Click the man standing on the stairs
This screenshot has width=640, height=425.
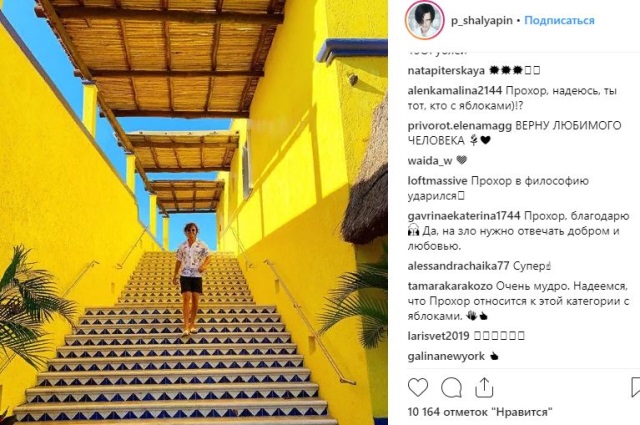point(191,278)
